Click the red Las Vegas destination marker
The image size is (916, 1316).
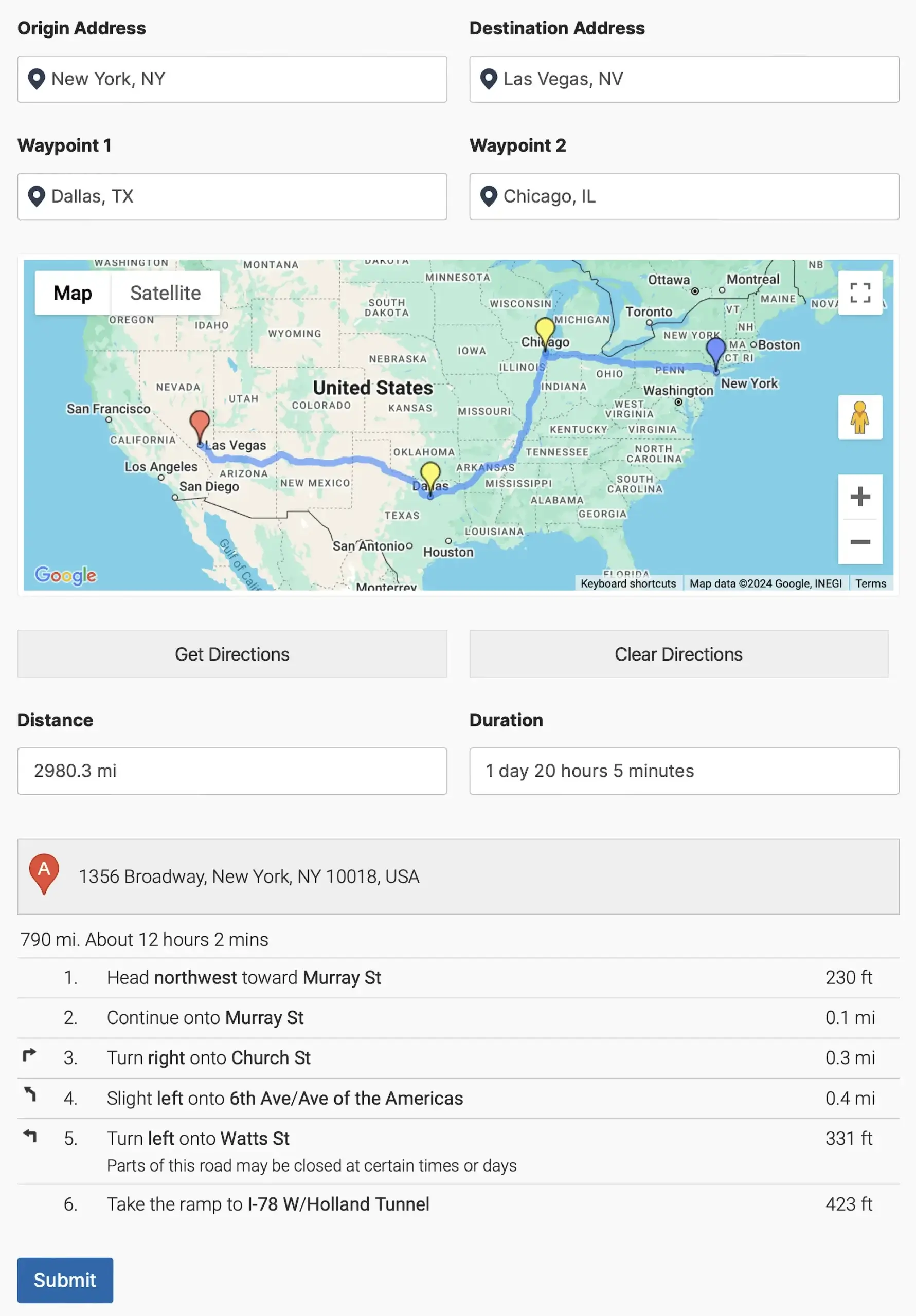click(200, 425)
